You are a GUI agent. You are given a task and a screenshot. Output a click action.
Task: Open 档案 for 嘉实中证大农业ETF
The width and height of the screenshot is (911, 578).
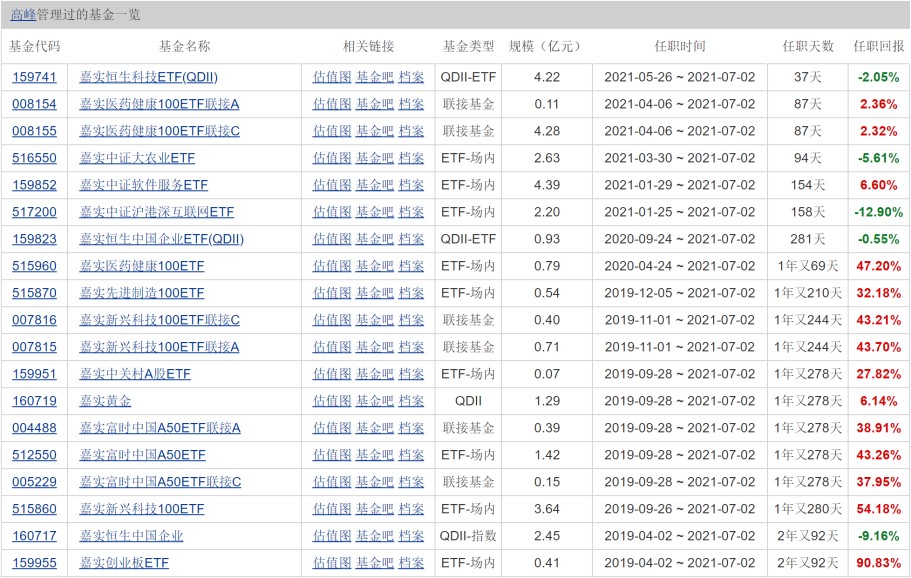[x=409, y=158]
